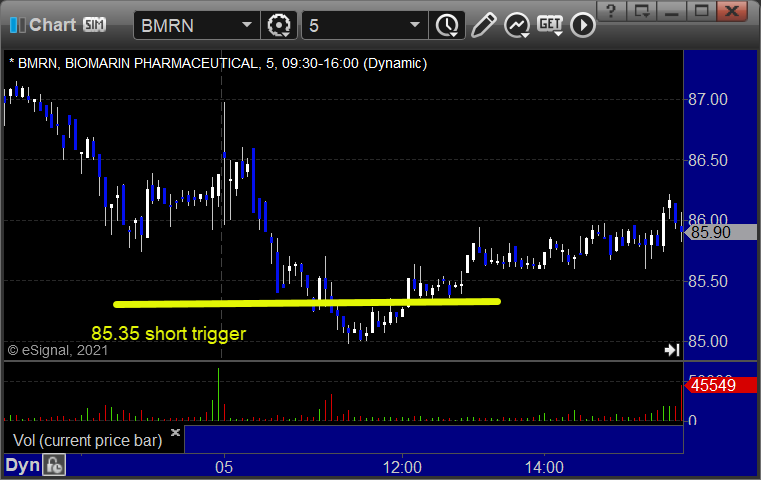
Task: Click the scroll-to-latest arrow icon
Action: 672,350
